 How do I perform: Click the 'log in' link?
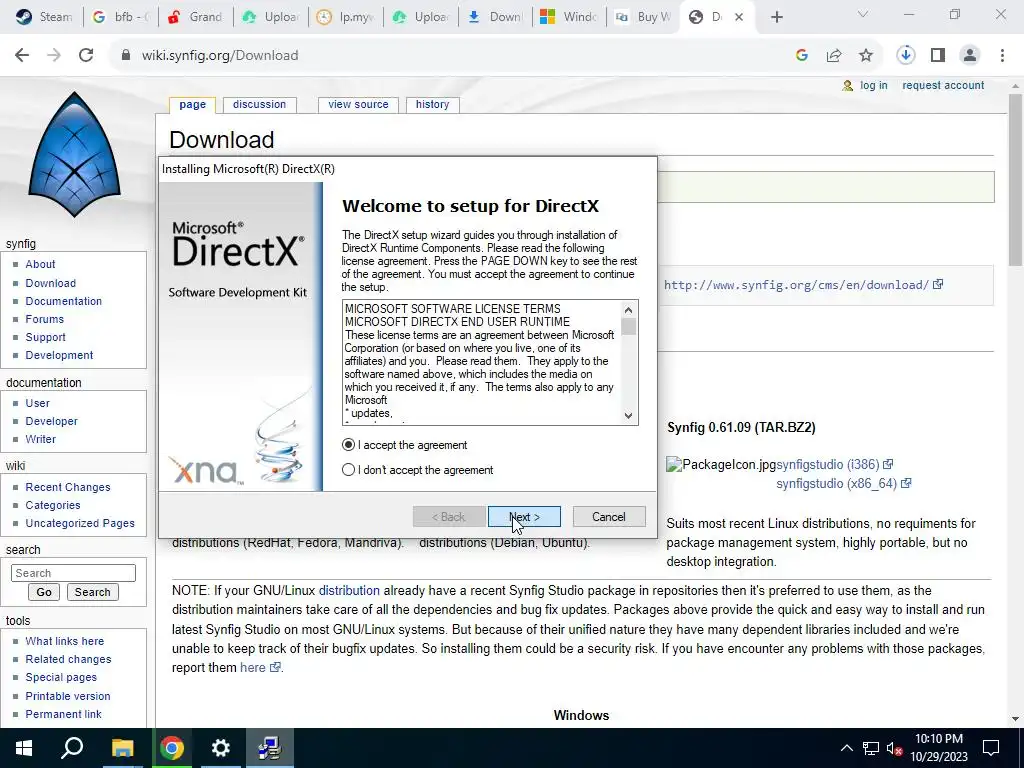873,86
